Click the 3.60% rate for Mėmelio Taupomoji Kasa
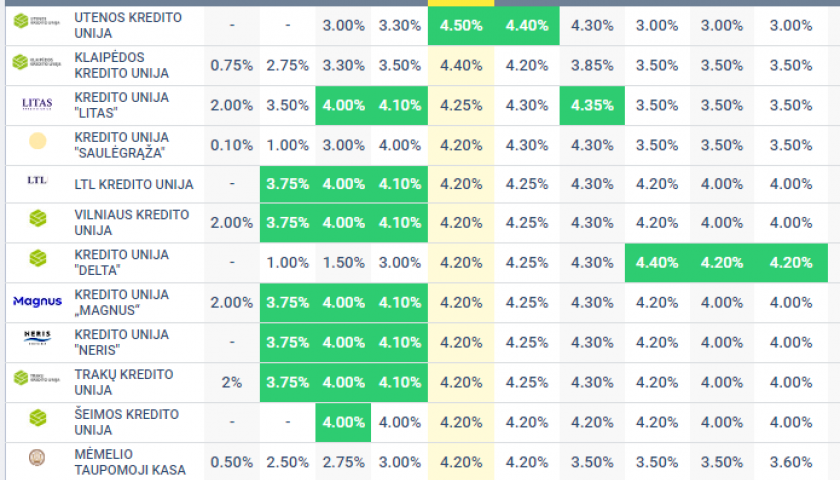This screenshot has height=480, width=840. (x=791, y=462)
